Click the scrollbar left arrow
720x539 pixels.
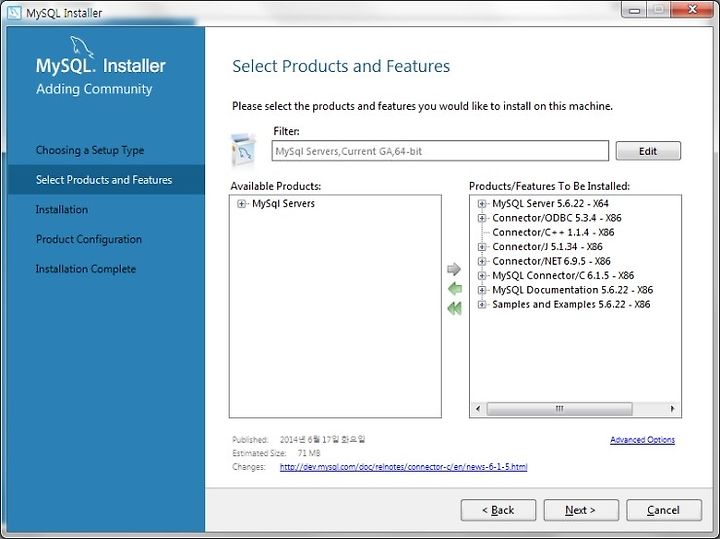click(x=478, y=409)
